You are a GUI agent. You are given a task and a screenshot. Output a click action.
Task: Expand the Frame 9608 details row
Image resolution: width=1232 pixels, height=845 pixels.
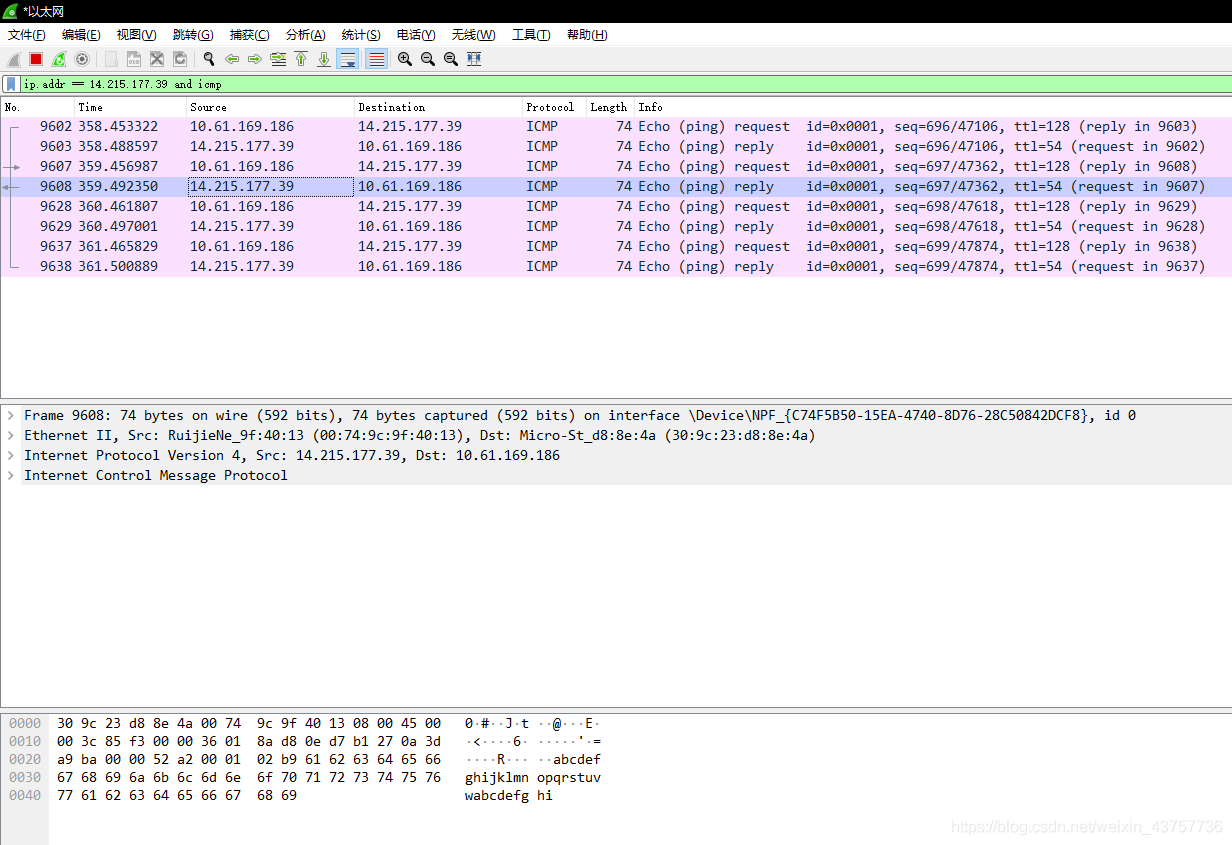[10, 415]
